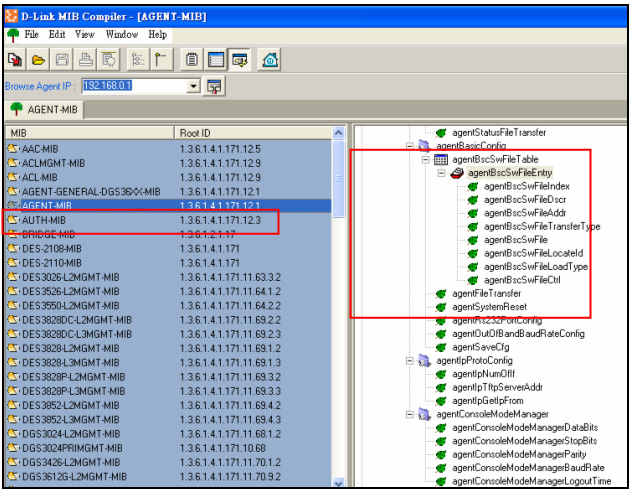The height and width of the screenshot is (493, 631).
Task: Click the open folder toolbar icon
Action: [37, 60]
